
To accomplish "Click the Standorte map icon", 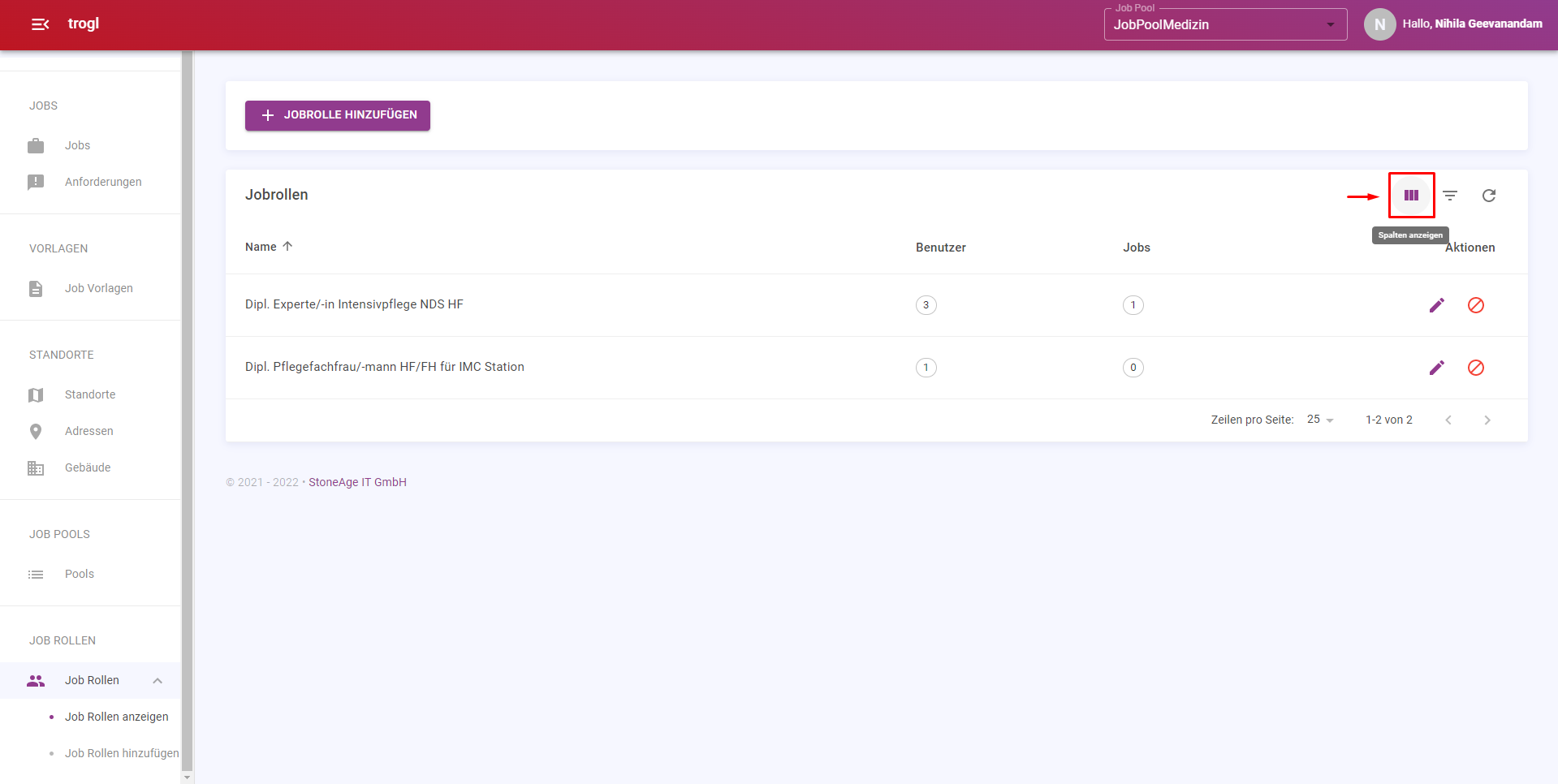I will pos(36,395).
